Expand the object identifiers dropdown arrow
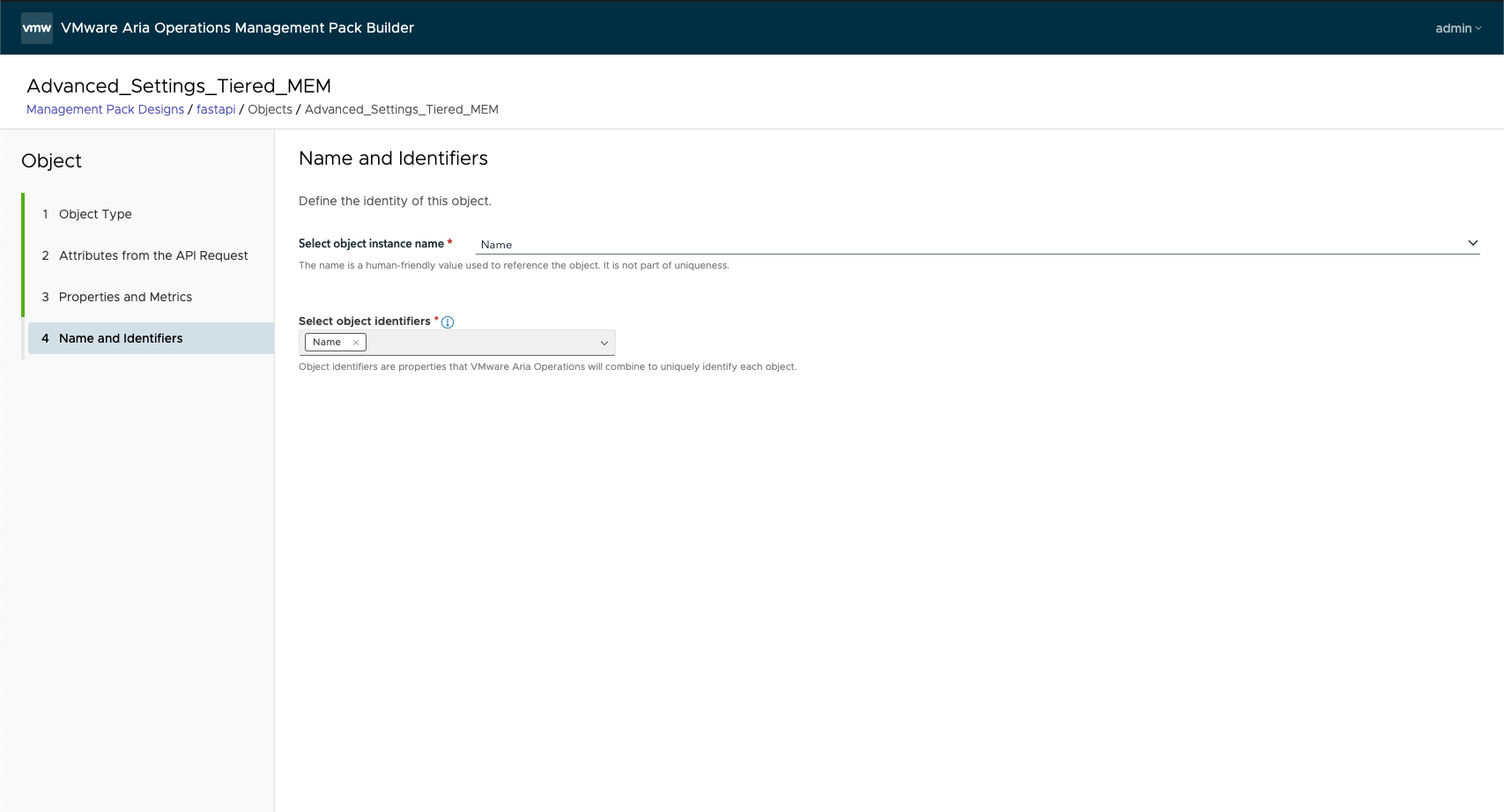This screenshot has width=1504, height=812. tap(604, 343)
